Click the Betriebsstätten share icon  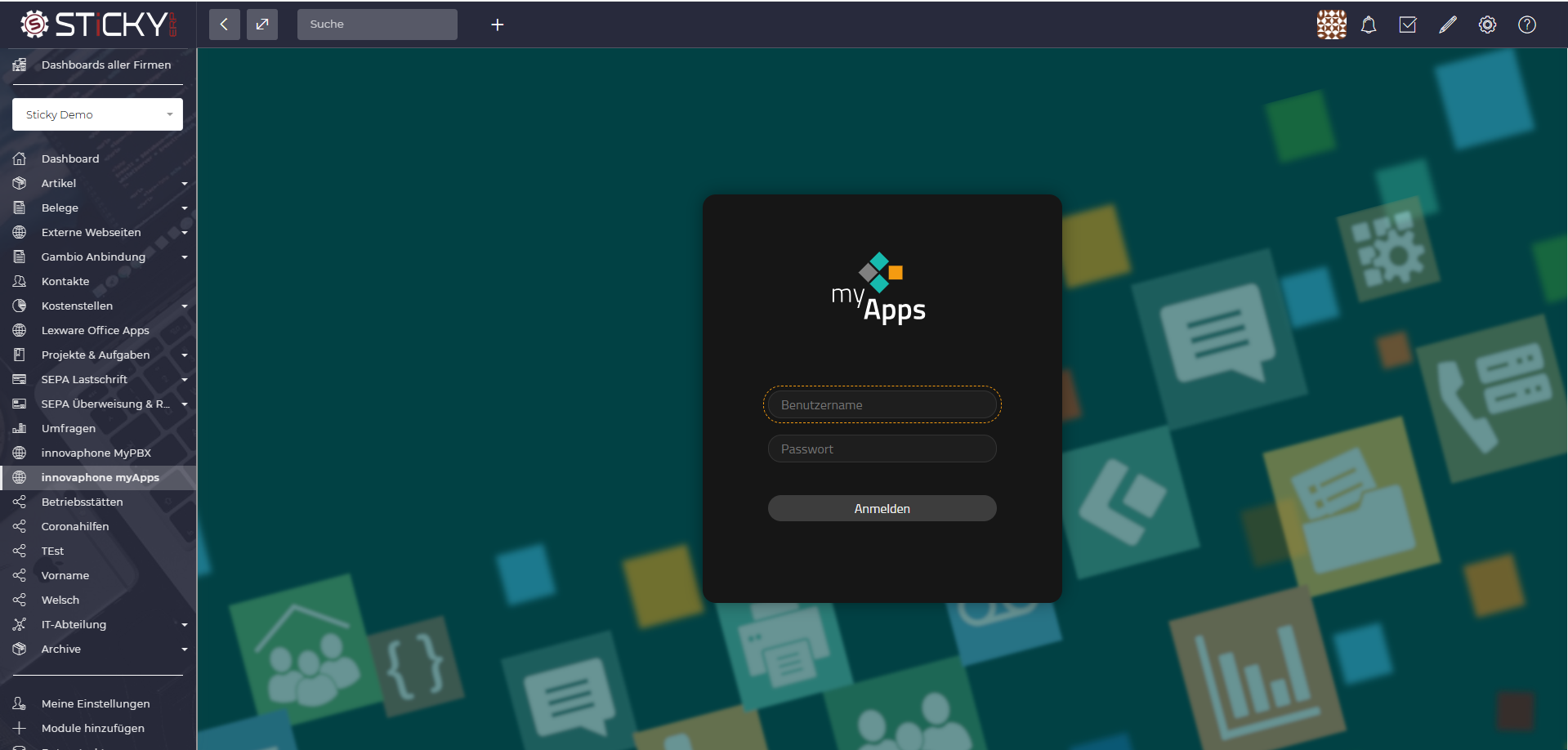point(20,502)
